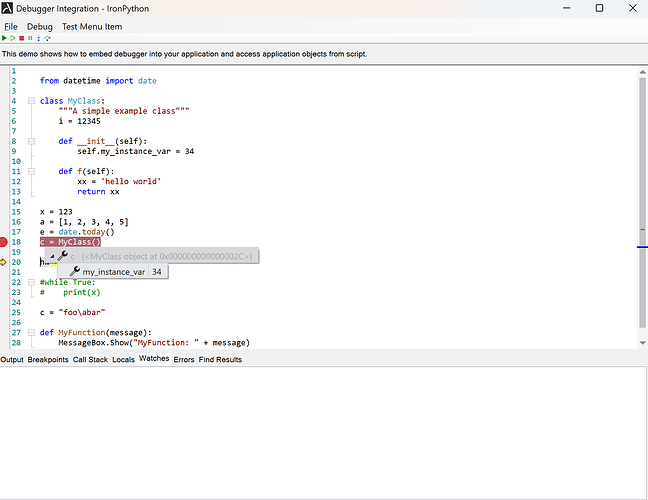Viewport: 648px width, 500px height.
Task: Switch to the Call Stack tab
Action: coord(90,360)
